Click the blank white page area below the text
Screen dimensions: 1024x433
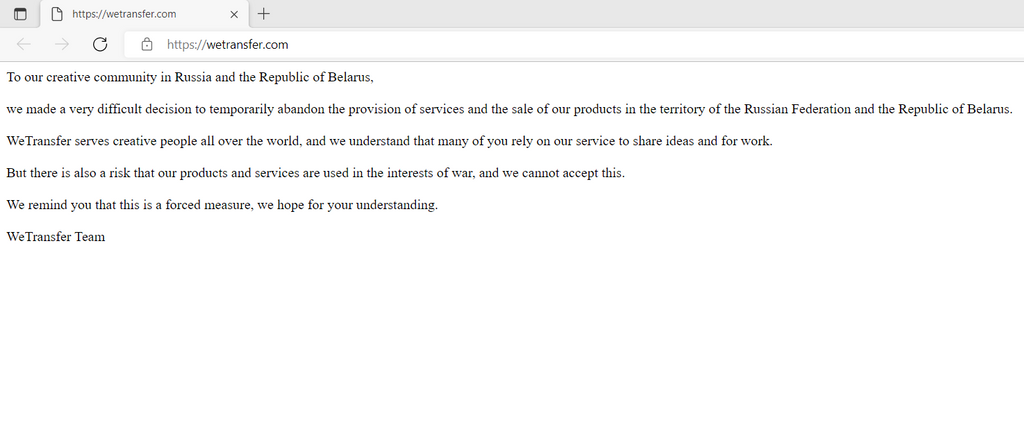pyautogui.click(x=512, y=340)
